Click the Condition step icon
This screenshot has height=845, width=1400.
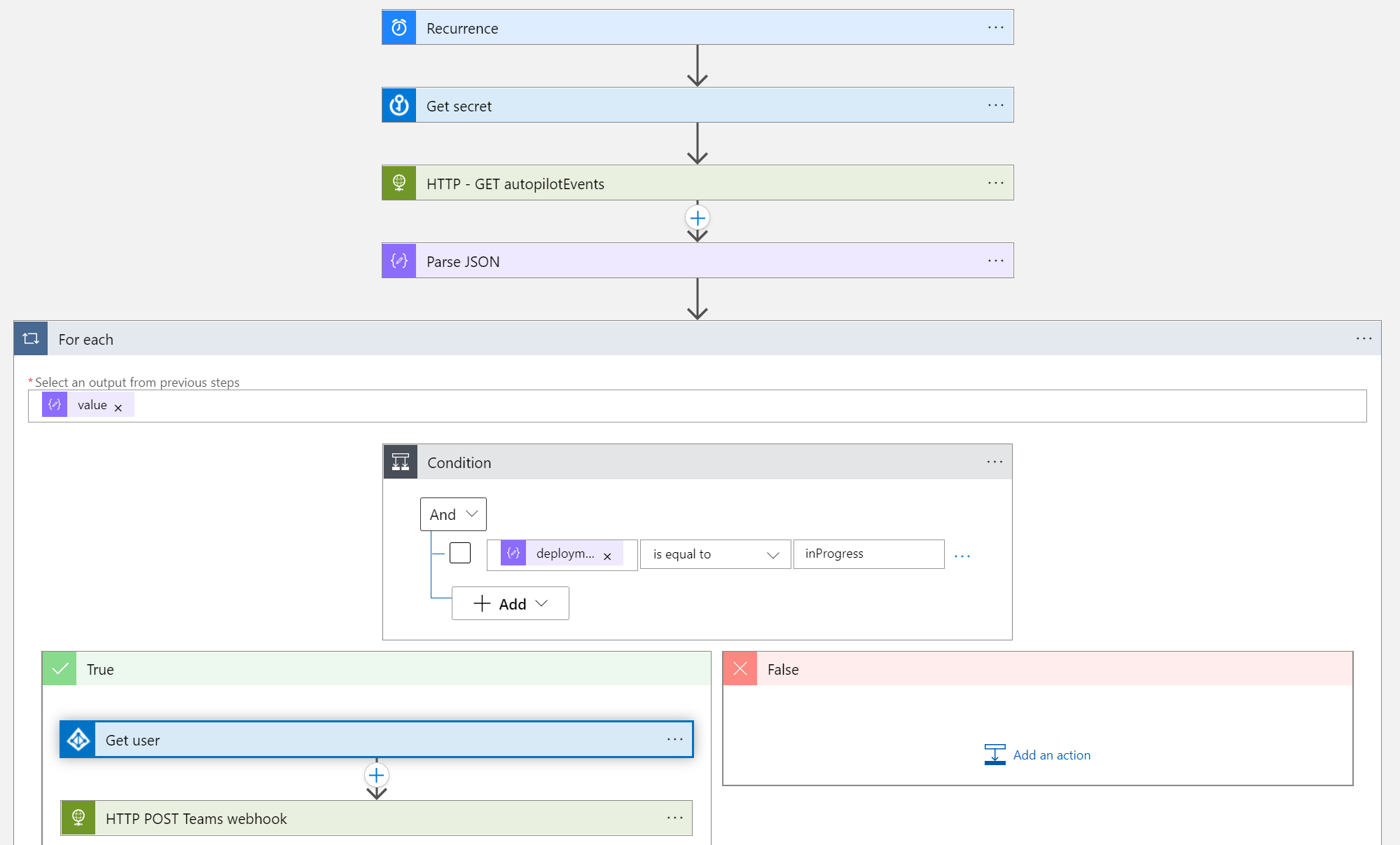pyautogui.click(x=401, y=462)
